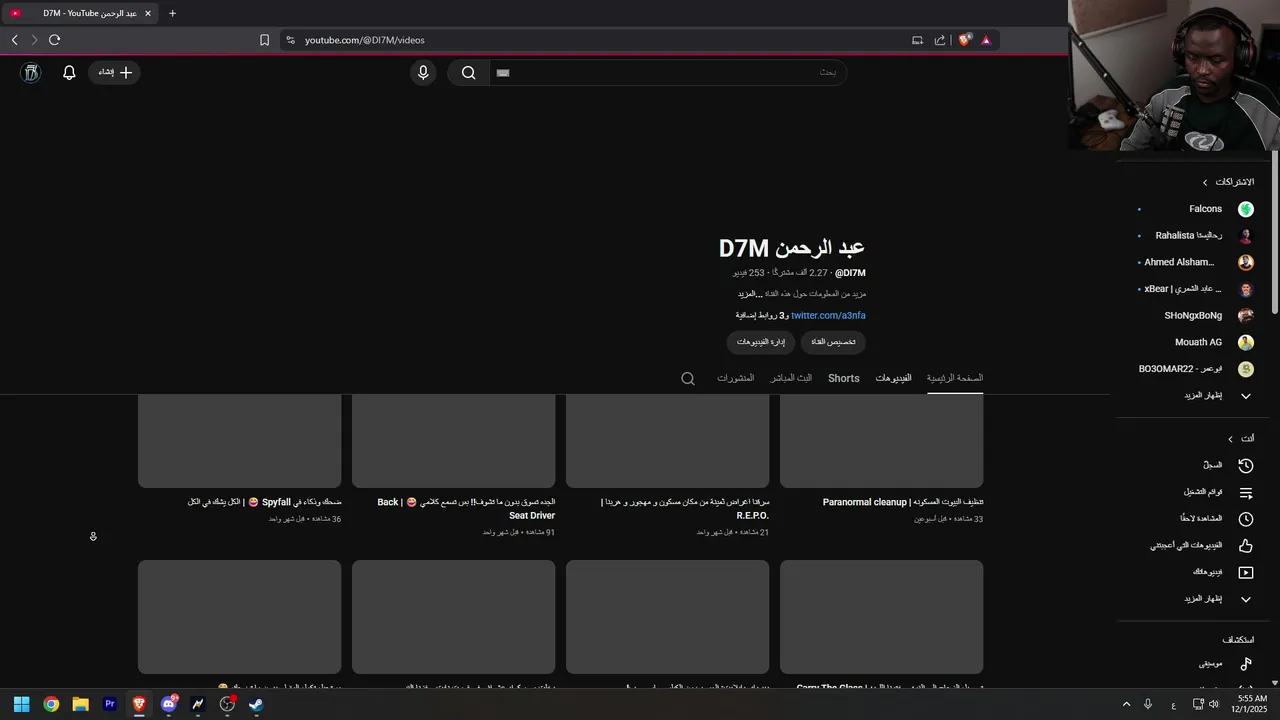Open Spyfall video thumbnail
1280x720 pixels.
[240, 441]
